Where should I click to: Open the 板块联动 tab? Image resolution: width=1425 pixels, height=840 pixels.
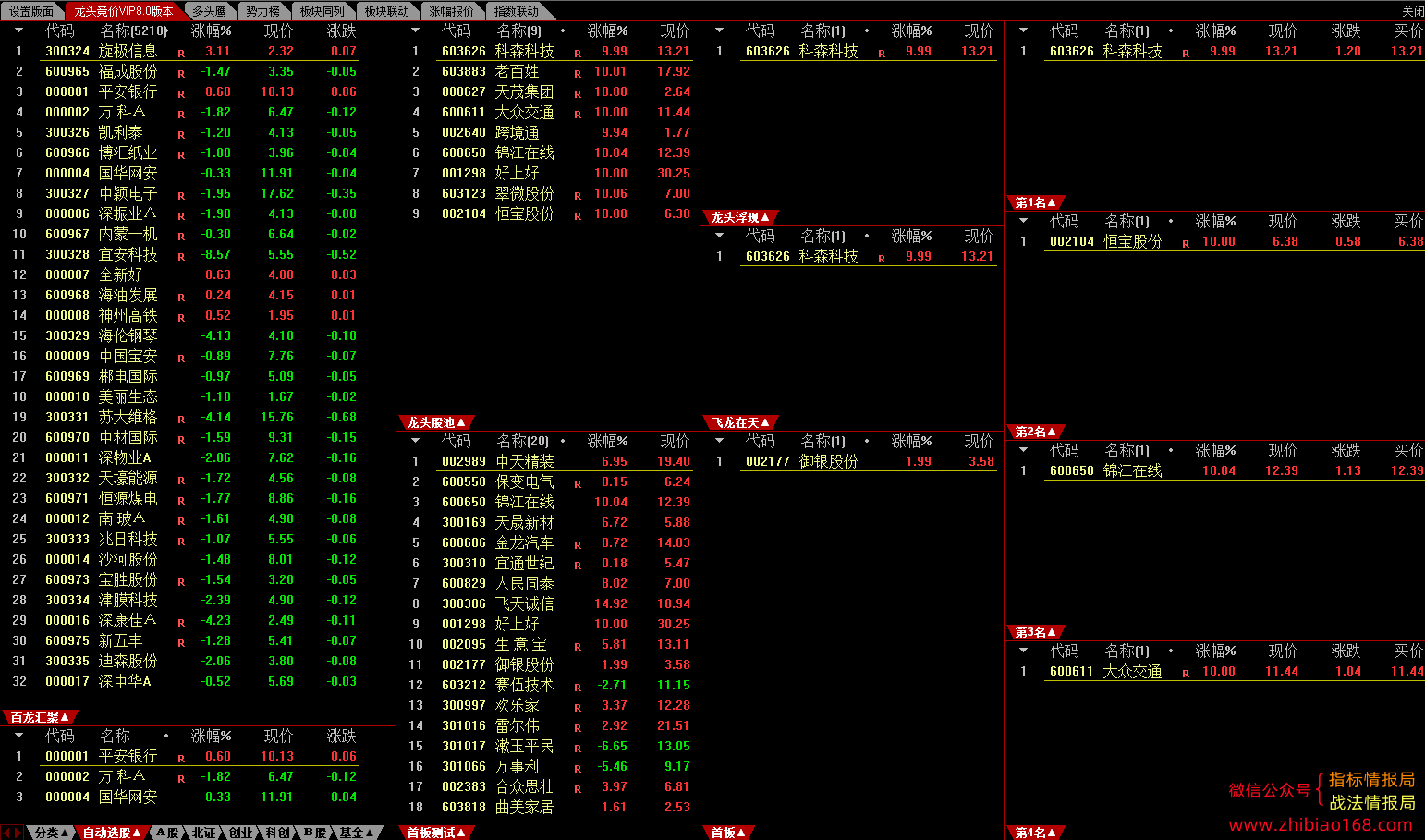(387, 11)
